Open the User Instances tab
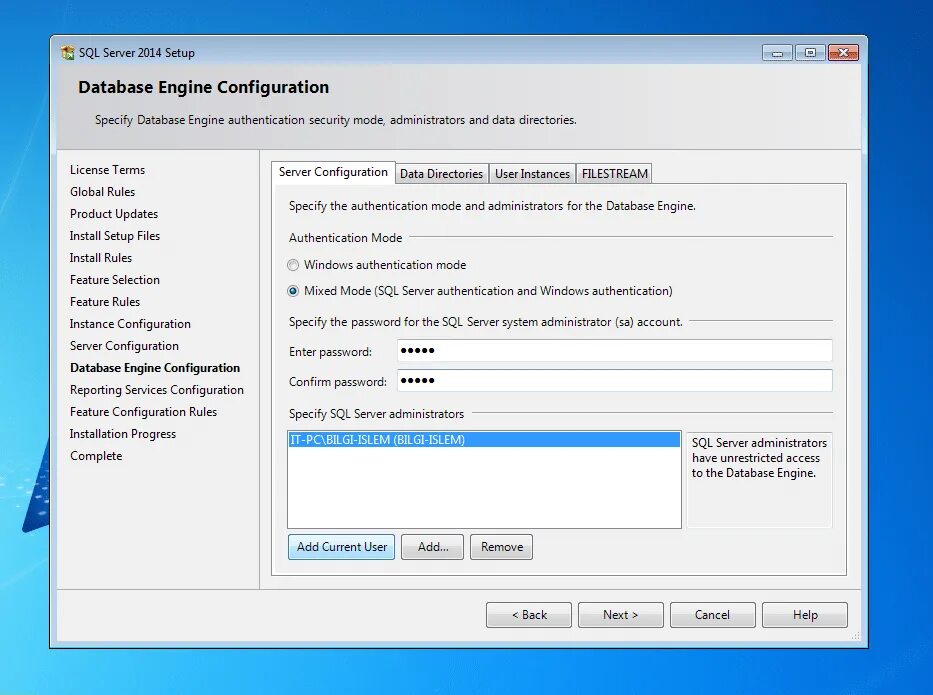Viewport: 933px width, 695px height. click(x=533, y=174)
